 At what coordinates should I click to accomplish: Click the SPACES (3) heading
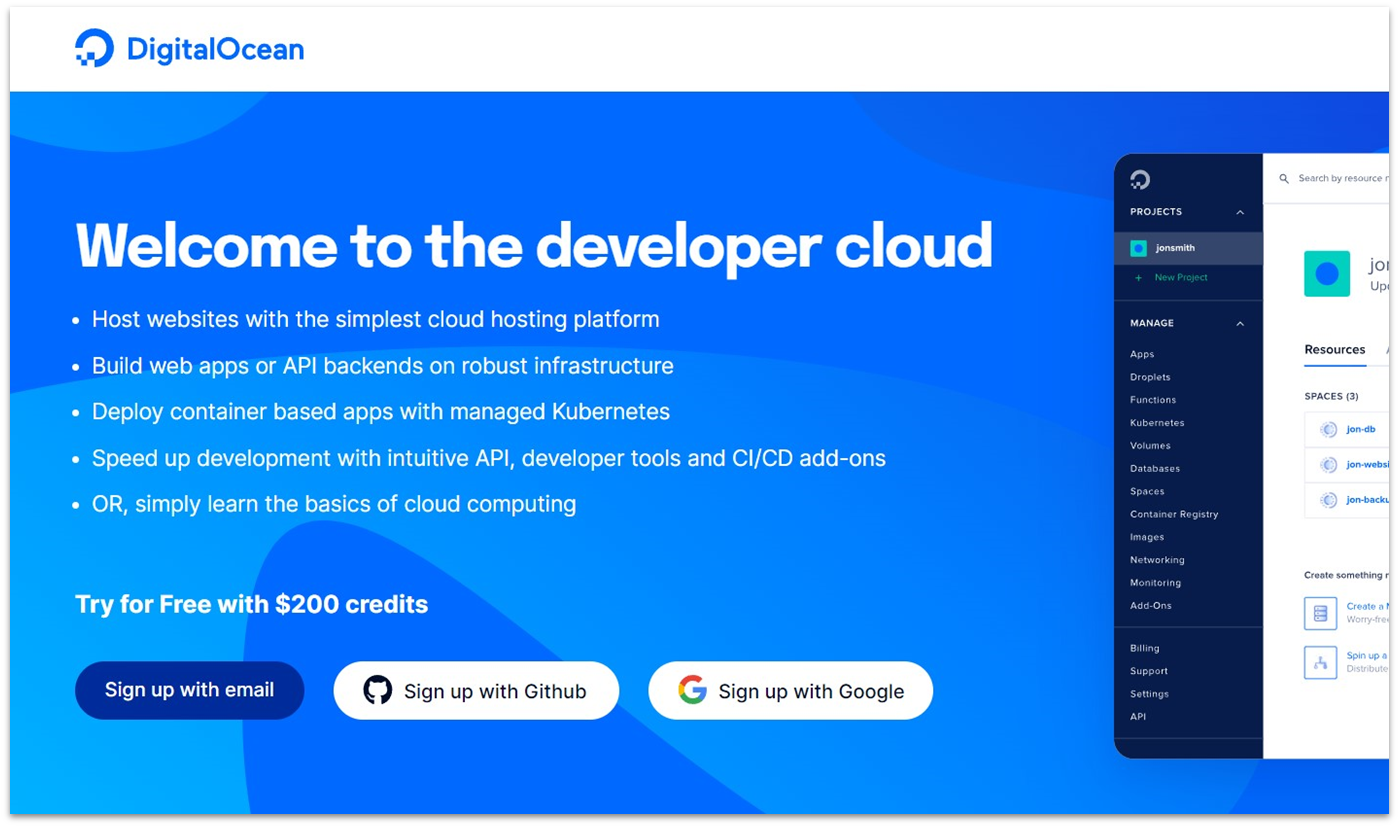click(1331, 397)
